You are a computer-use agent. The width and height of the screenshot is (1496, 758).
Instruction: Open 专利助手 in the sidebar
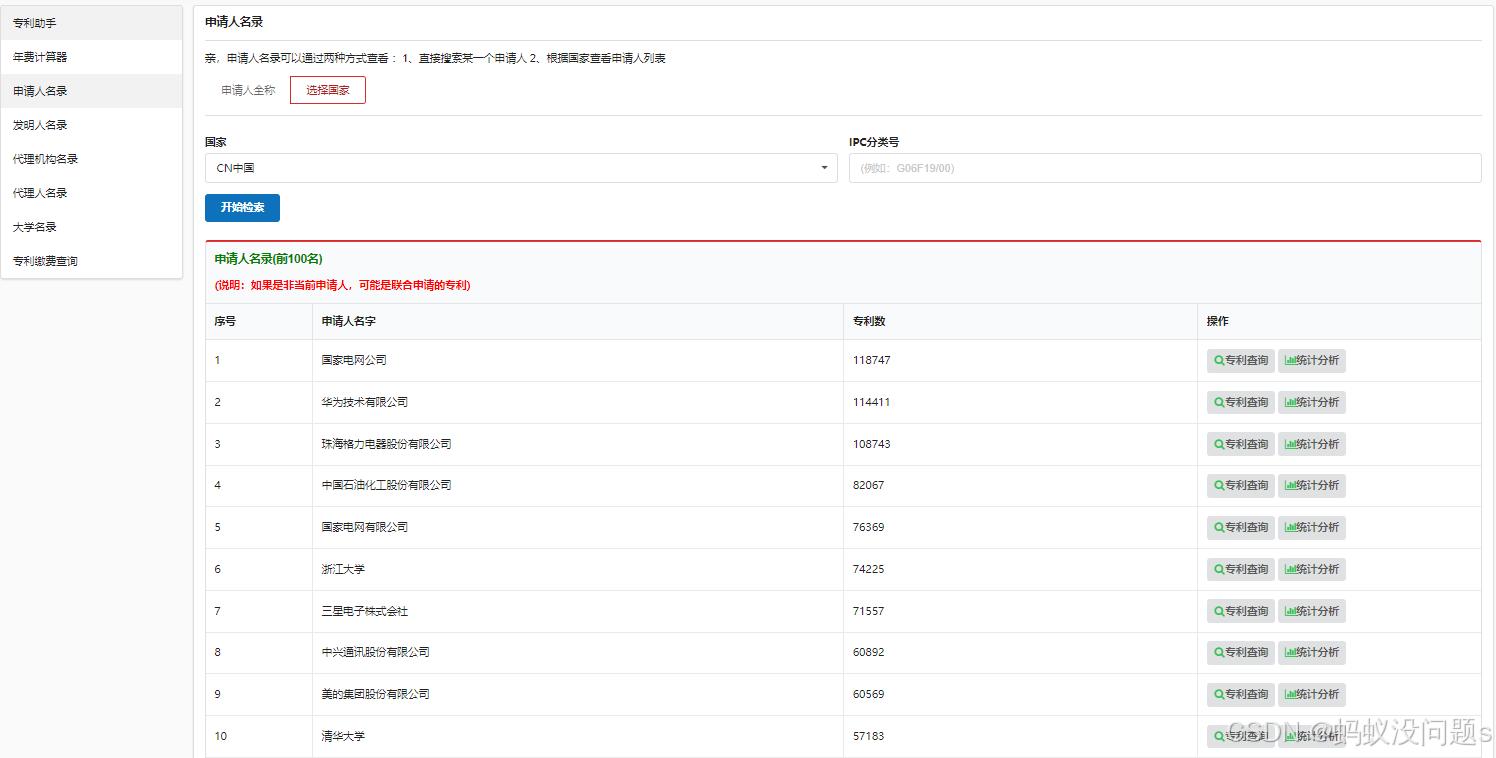pyautogui.click(x=91, y=23)
